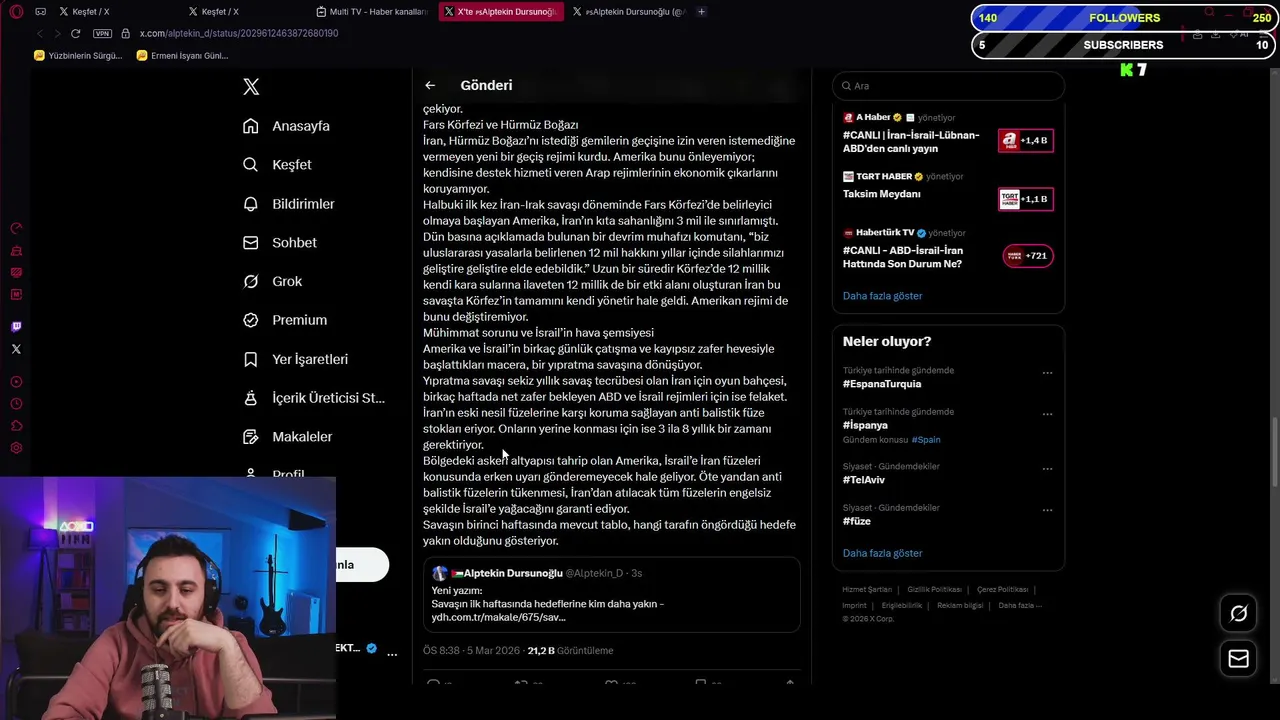Click Daha fazla göster under trends
The image size is (1280, 720).
click(882, 553)
